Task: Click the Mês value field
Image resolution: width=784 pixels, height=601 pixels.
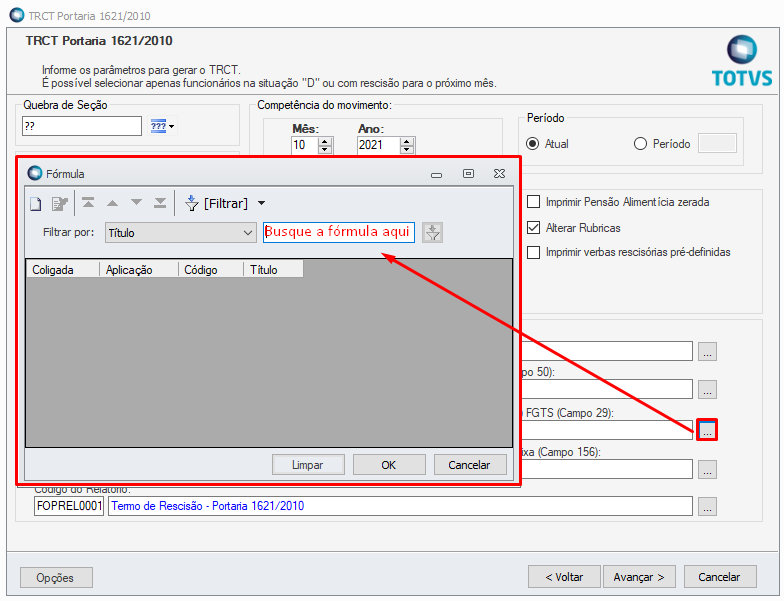Action: click(x=305, y=146)
